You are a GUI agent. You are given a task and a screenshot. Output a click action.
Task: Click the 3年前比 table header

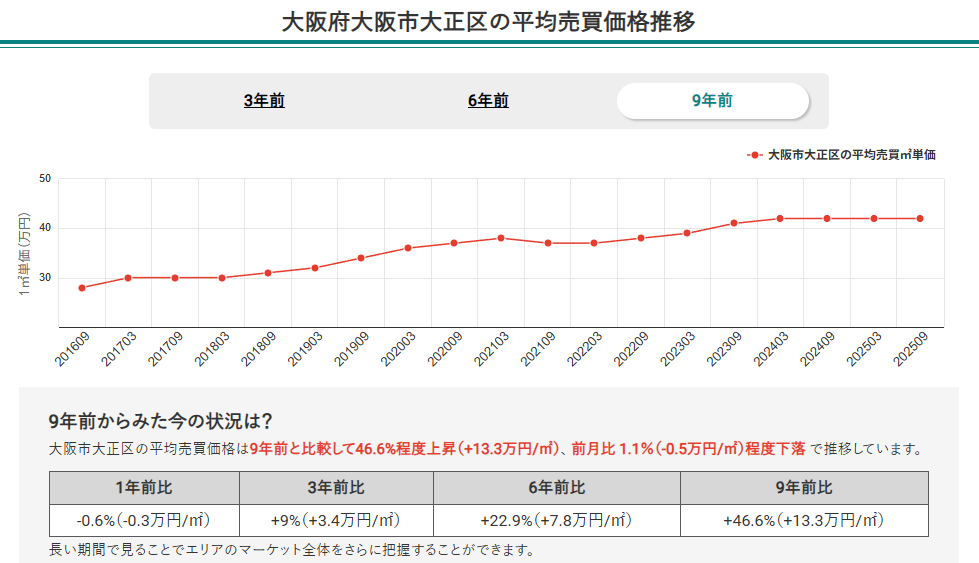[x=336, y=488]
